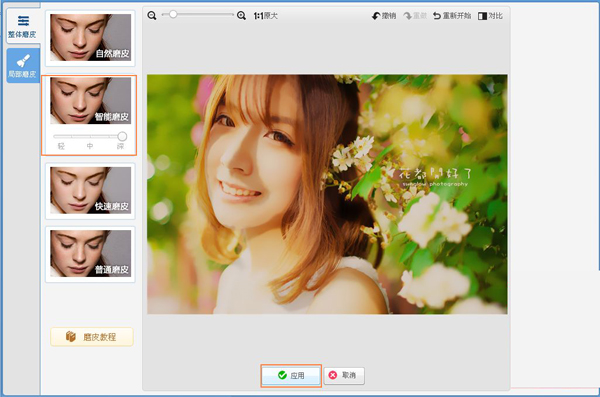Set smoothing intensity to 中 level

(x=90, y=146)
